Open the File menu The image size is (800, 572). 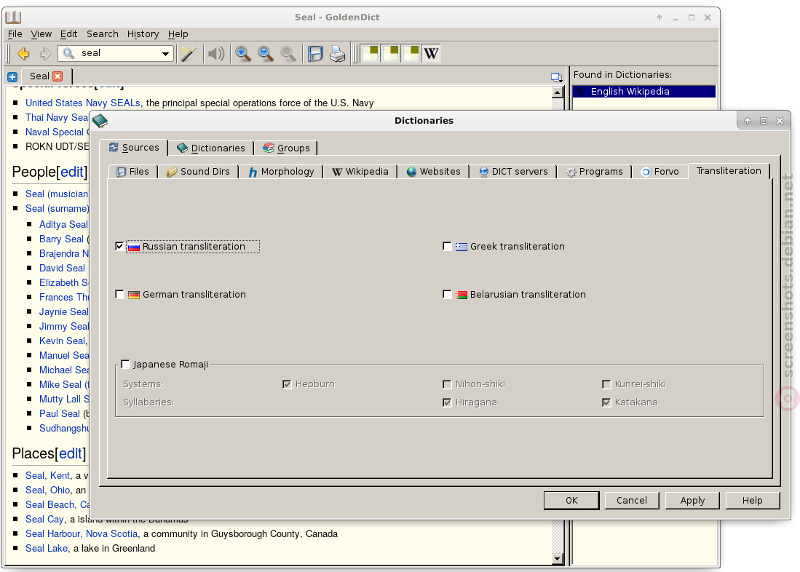(15, 34)
